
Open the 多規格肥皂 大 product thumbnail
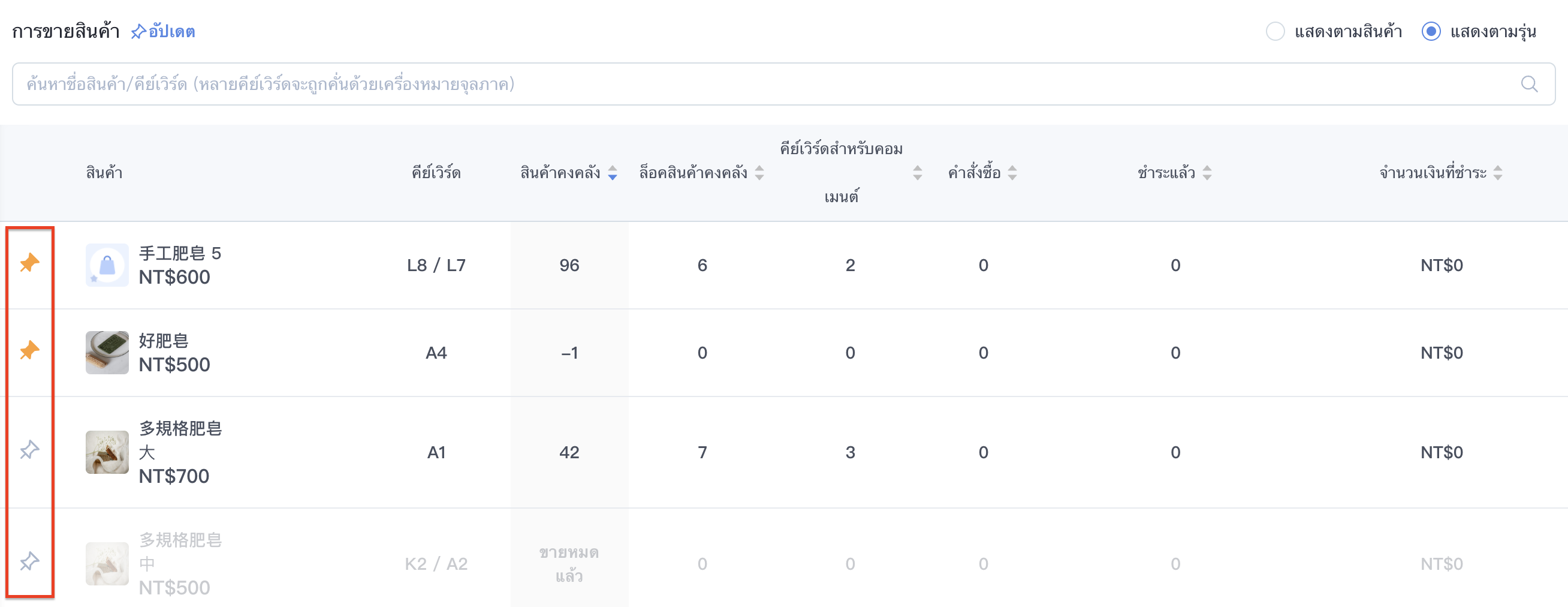[107, 452]
